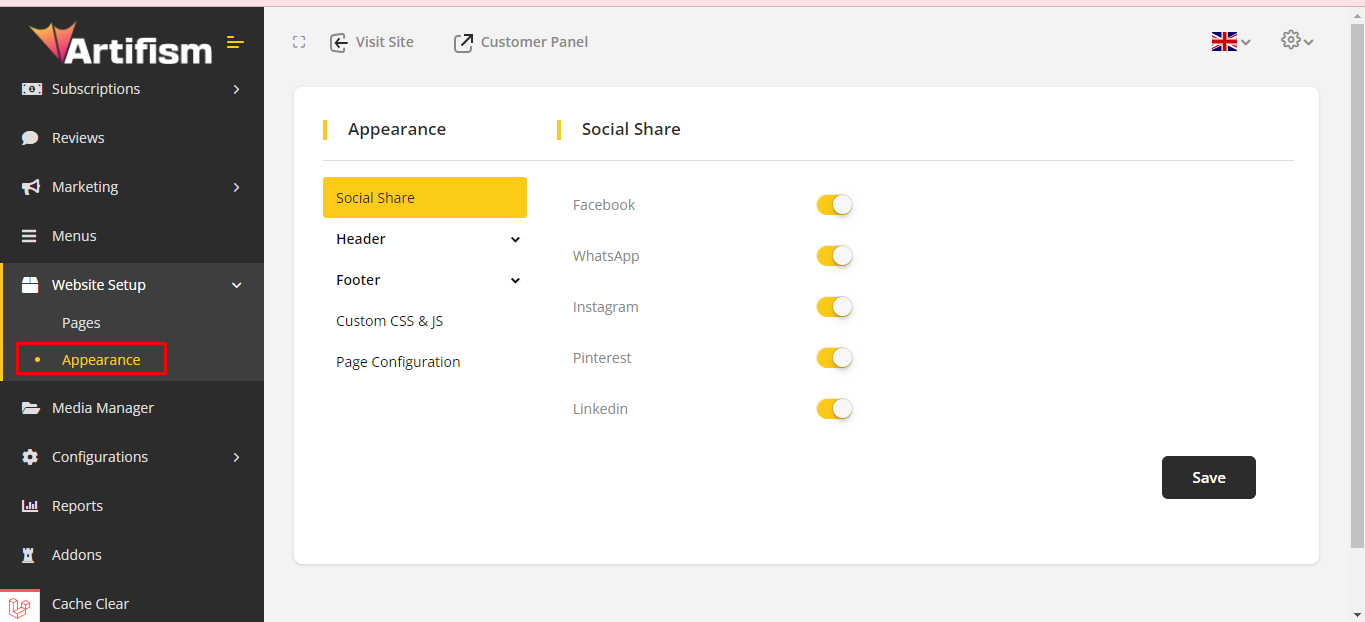Disable the WhatsApp share toggle
The height and width of the screenshot is (622, 1365).
tap(834, 256)
